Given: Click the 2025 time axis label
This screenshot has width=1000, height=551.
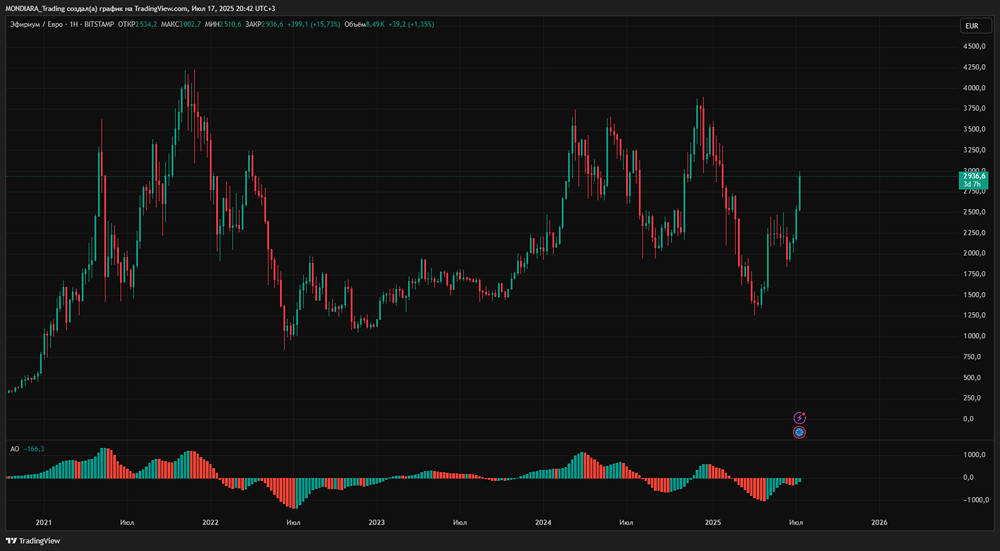Looking at the screenshot, I should click(x=712, y=522).
